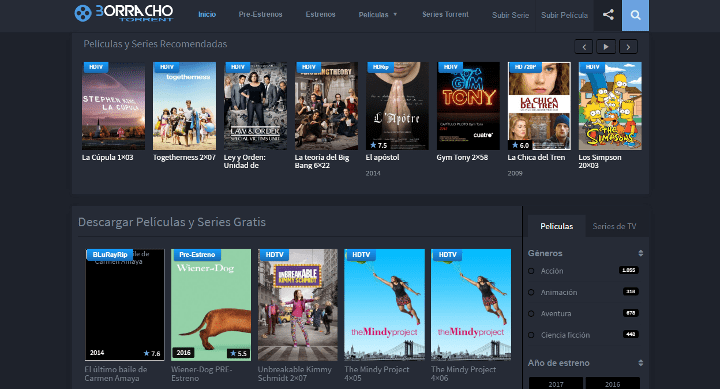Click the 6.0 star rating on La Chica del Tren
Screen dimensions: 720x389
coord(521,145)
